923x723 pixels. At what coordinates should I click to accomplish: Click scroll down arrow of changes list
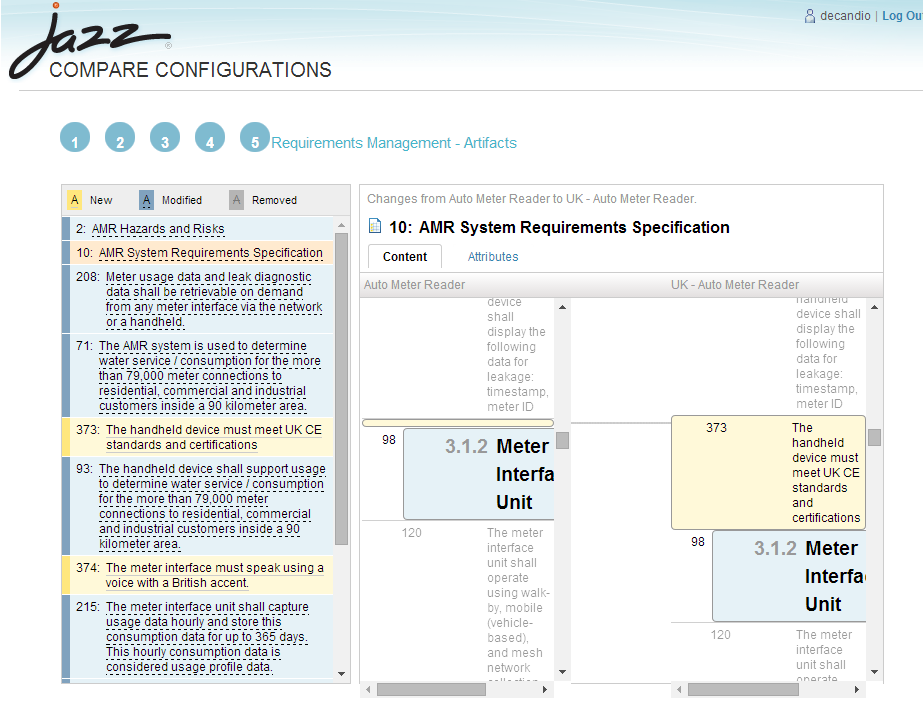341,674
